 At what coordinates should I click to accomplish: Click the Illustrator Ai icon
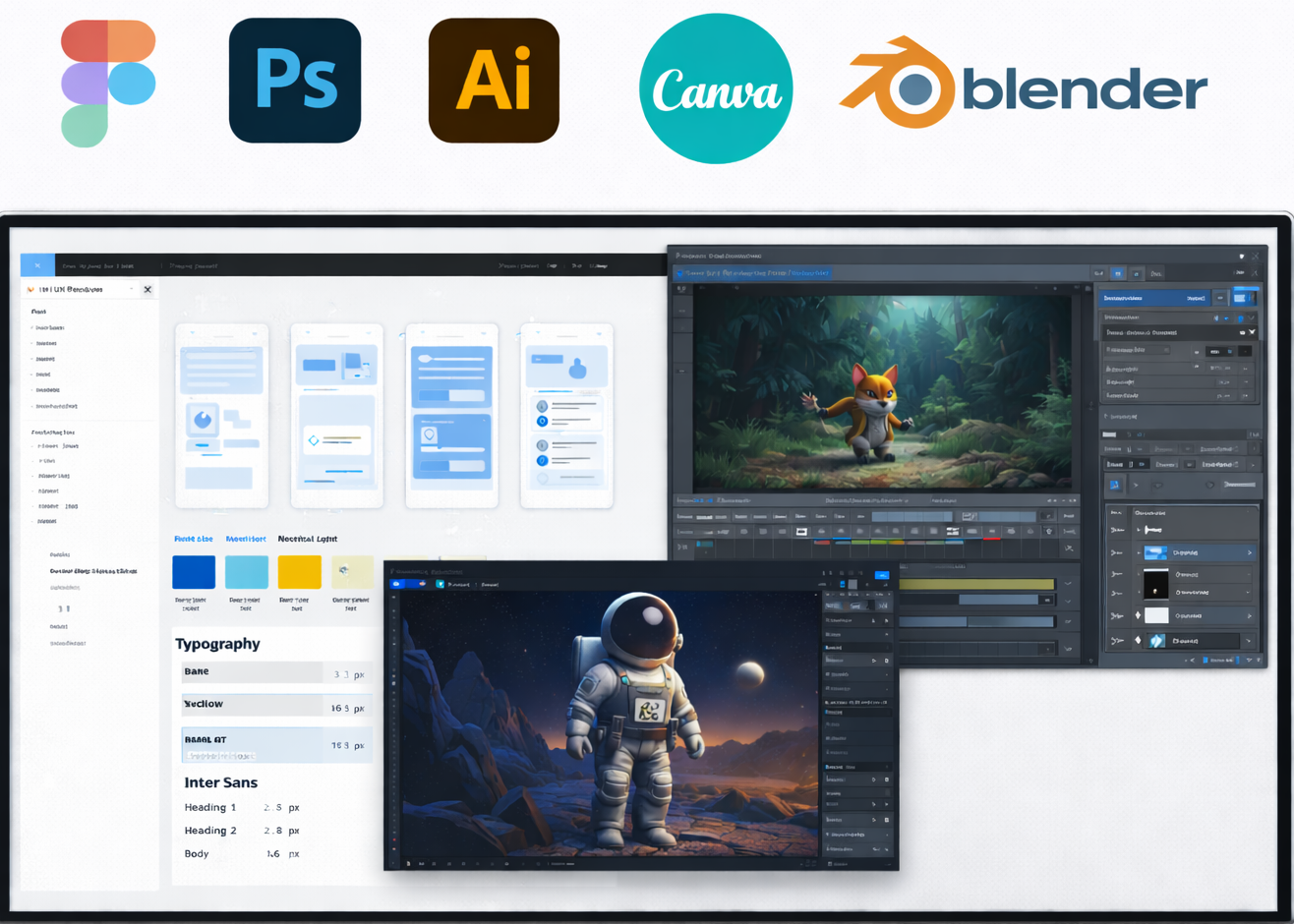[494, 81]
